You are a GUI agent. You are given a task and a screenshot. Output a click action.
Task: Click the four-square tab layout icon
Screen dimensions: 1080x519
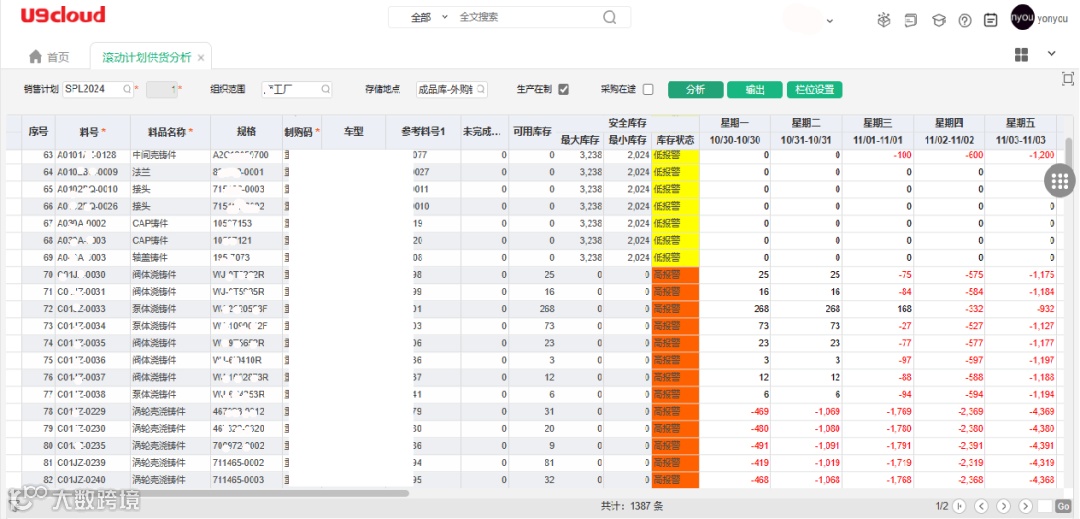pos(1021,54)
